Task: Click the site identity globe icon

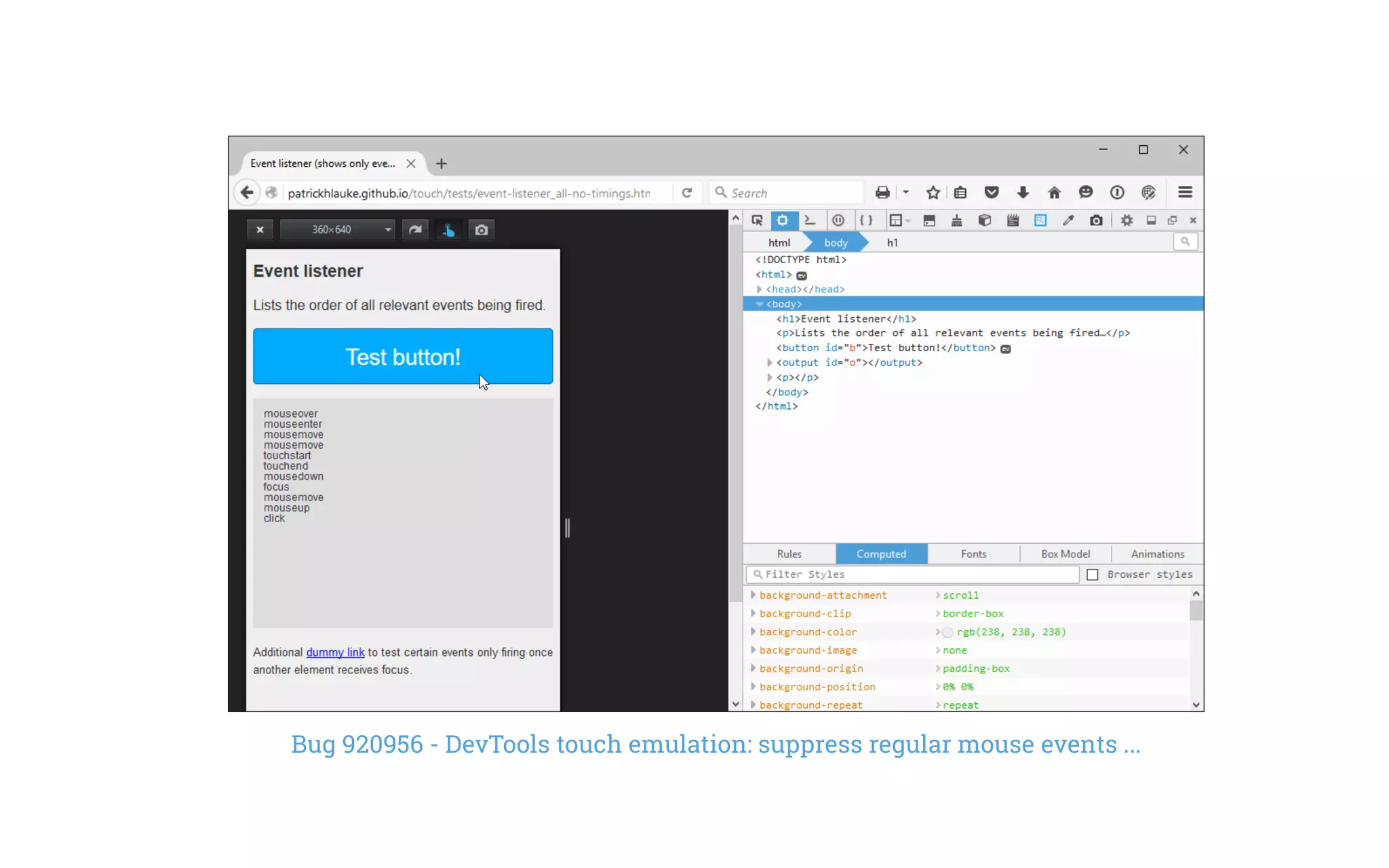Action: 271,193
